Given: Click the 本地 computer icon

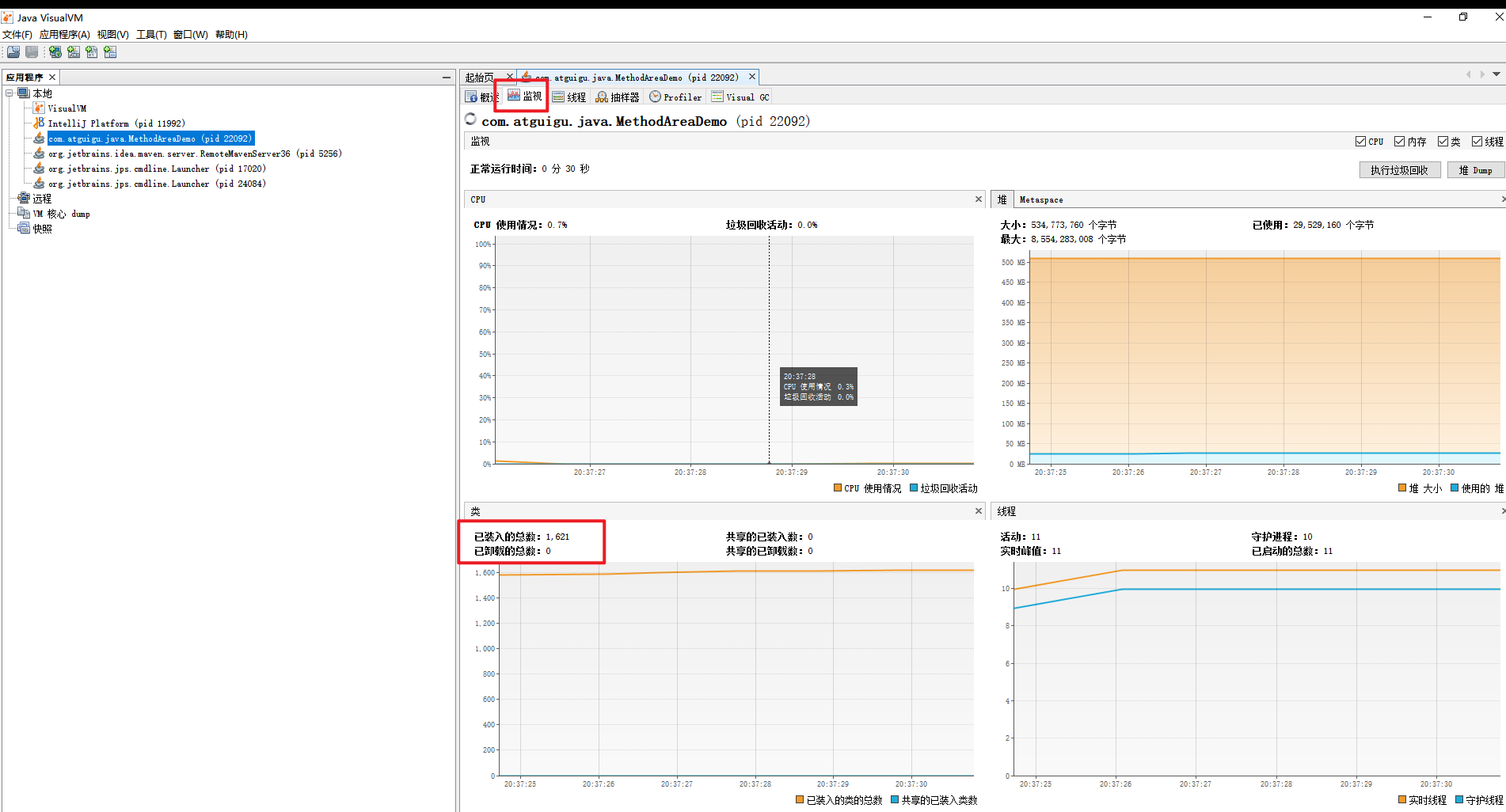Looking at the screenshot, I should [24, 93].
